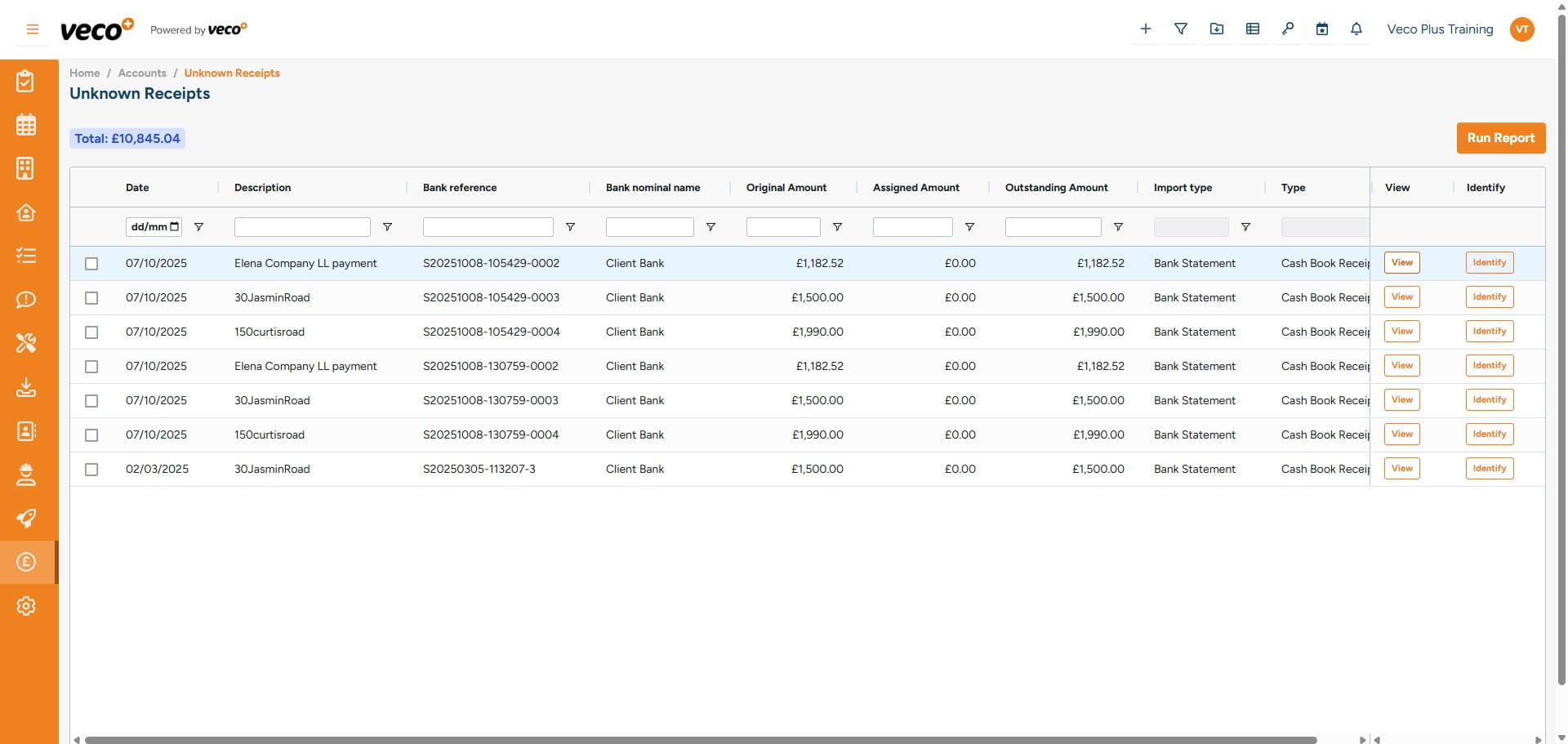The height and width of the screenshot is (744, 1568).
Task: Open the key management icon in the top bar
Action: (x=1287, y=29)
